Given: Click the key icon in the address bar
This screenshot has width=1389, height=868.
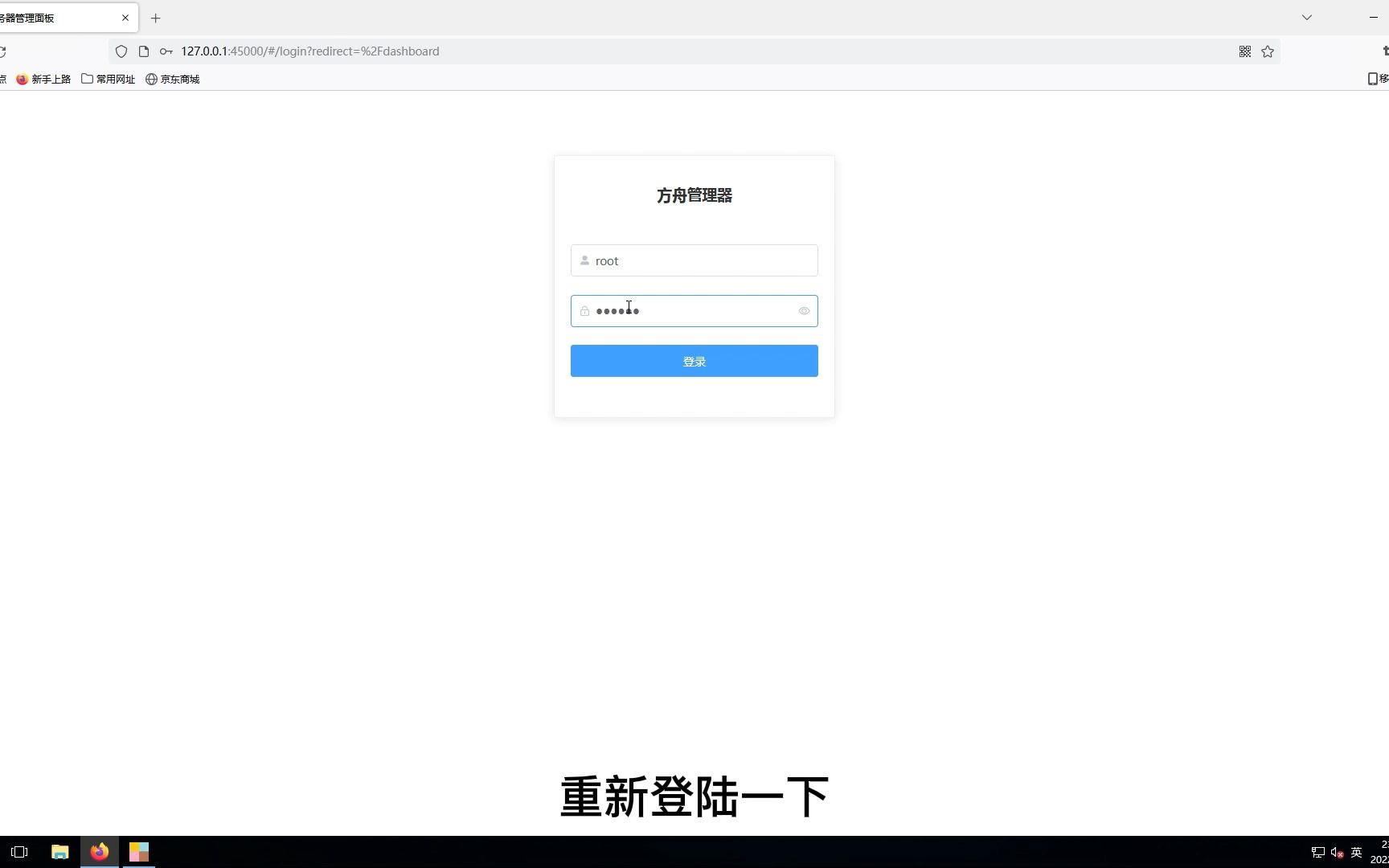Looking at the screenshot, I should coord(166,51).
